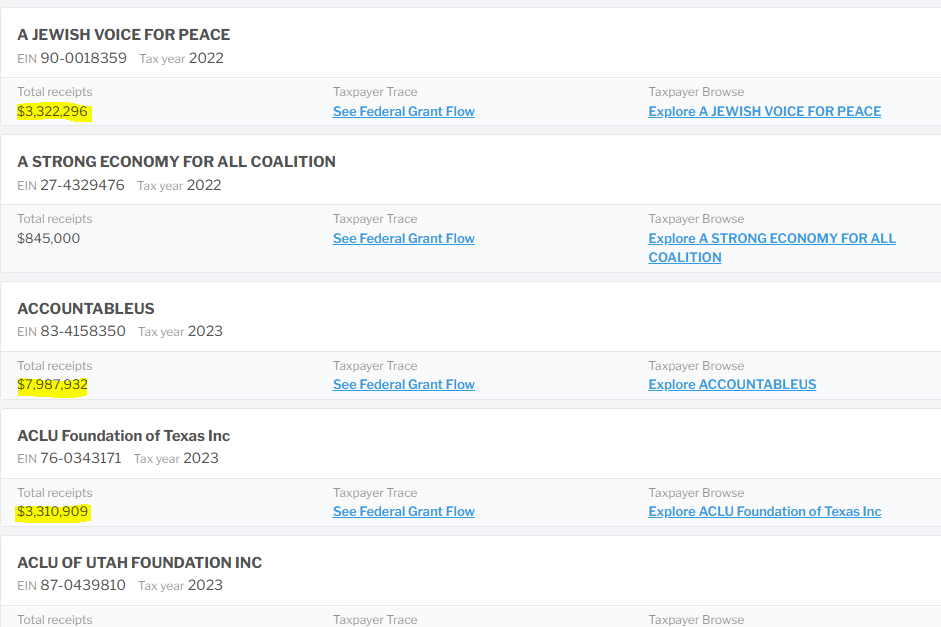
Task: Click EIN number 90-0018359
Action: tap(83, 58)
